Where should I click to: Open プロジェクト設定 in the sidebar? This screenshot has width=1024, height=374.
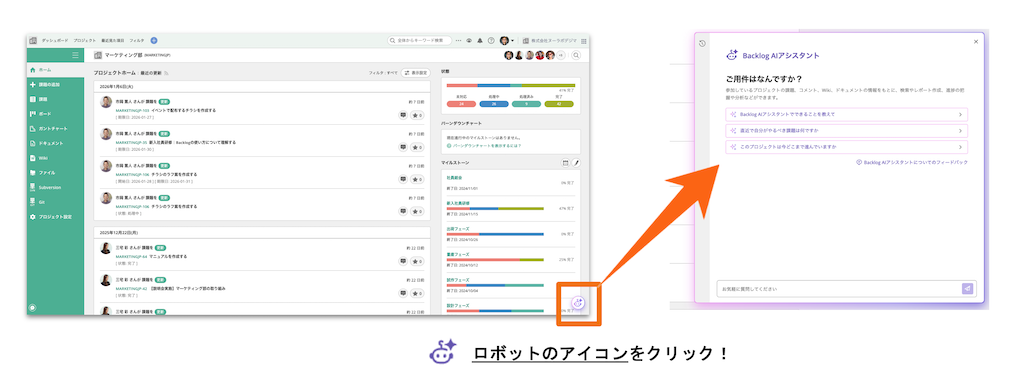click(56, 217)
